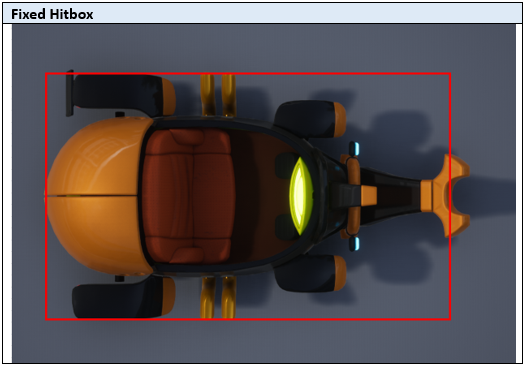The width and height of the screenshot is (525, 365).
Task: Click the top edge of red hitbox
Action: tap(248, 74)
